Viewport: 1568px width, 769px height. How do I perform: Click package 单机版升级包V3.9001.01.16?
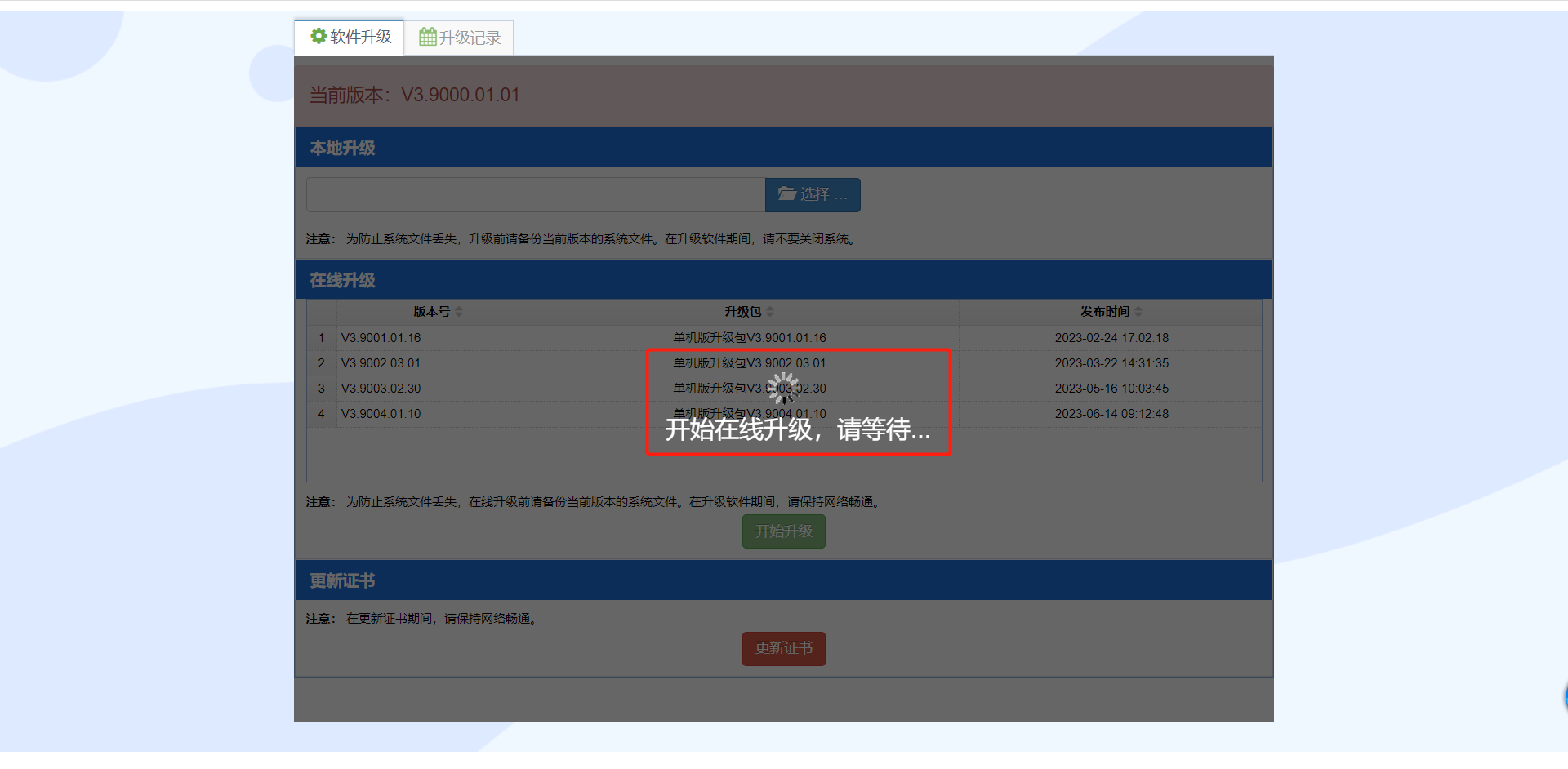(x=750, y=338)
